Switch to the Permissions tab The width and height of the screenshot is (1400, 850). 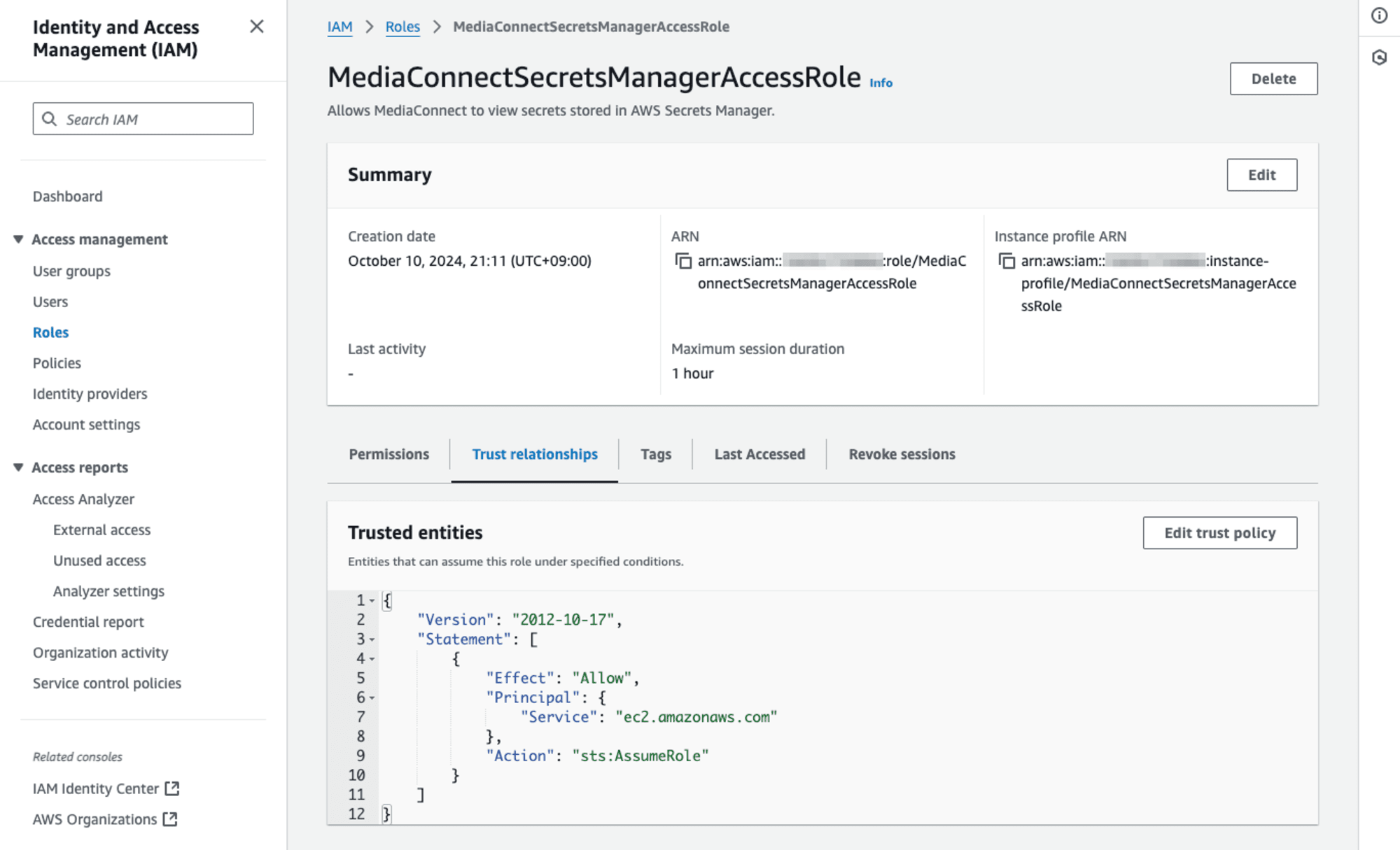388,454
